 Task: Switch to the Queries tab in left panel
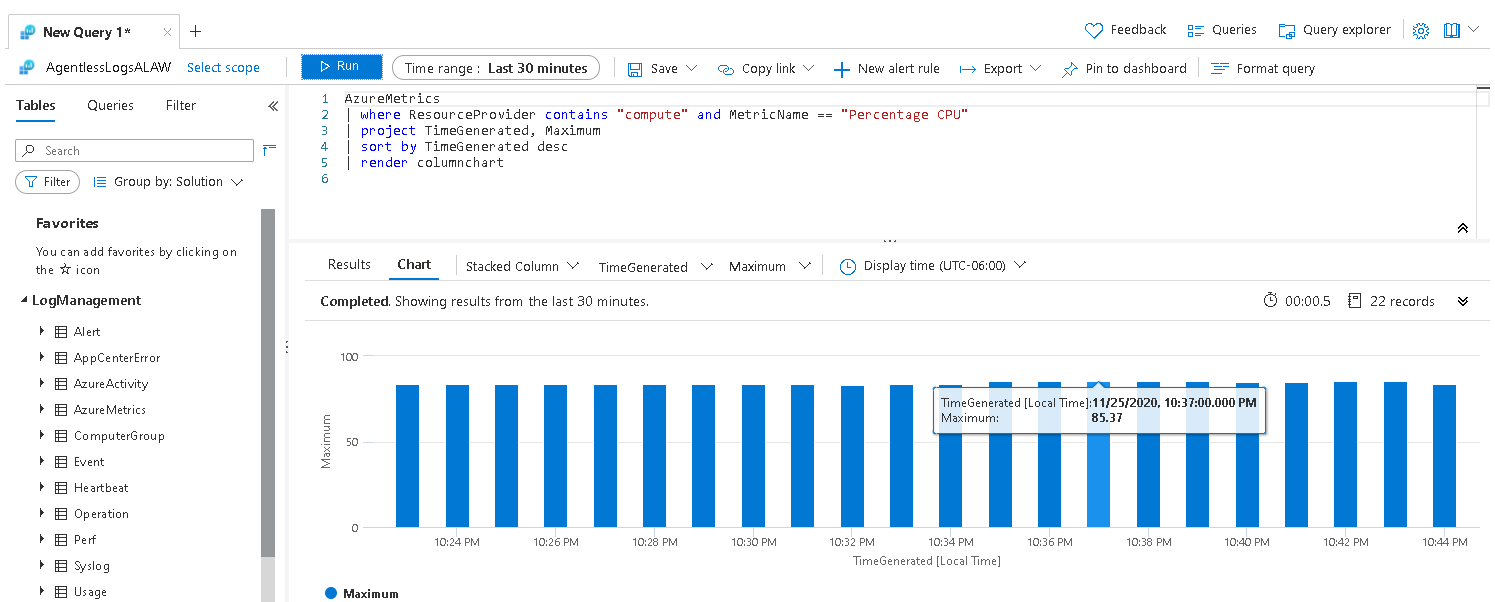[x=110, y=105]
